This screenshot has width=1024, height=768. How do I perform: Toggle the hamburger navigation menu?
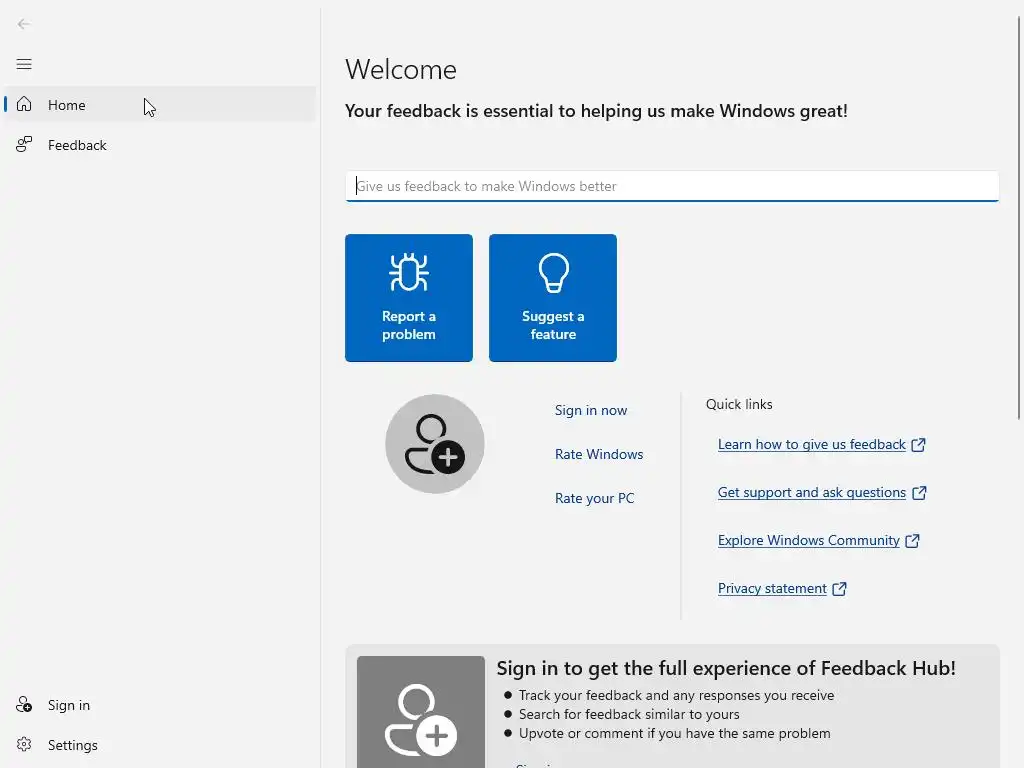coord(24,64)
